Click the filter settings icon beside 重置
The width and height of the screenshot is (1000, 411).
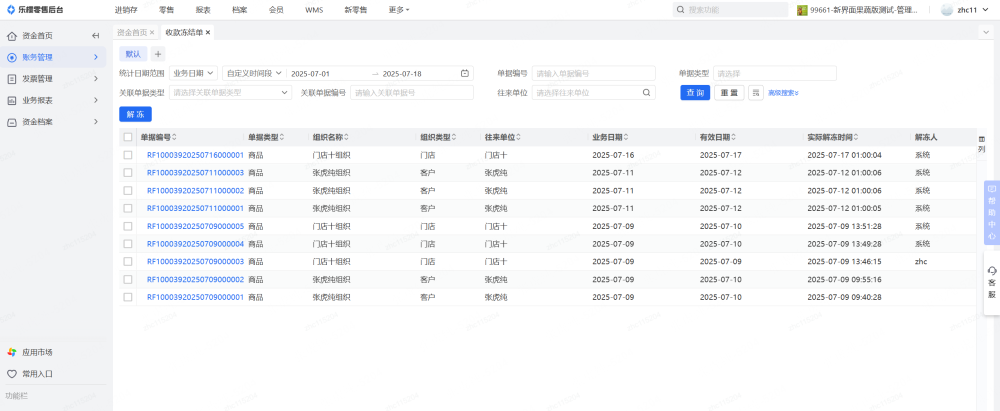point(756,93)
